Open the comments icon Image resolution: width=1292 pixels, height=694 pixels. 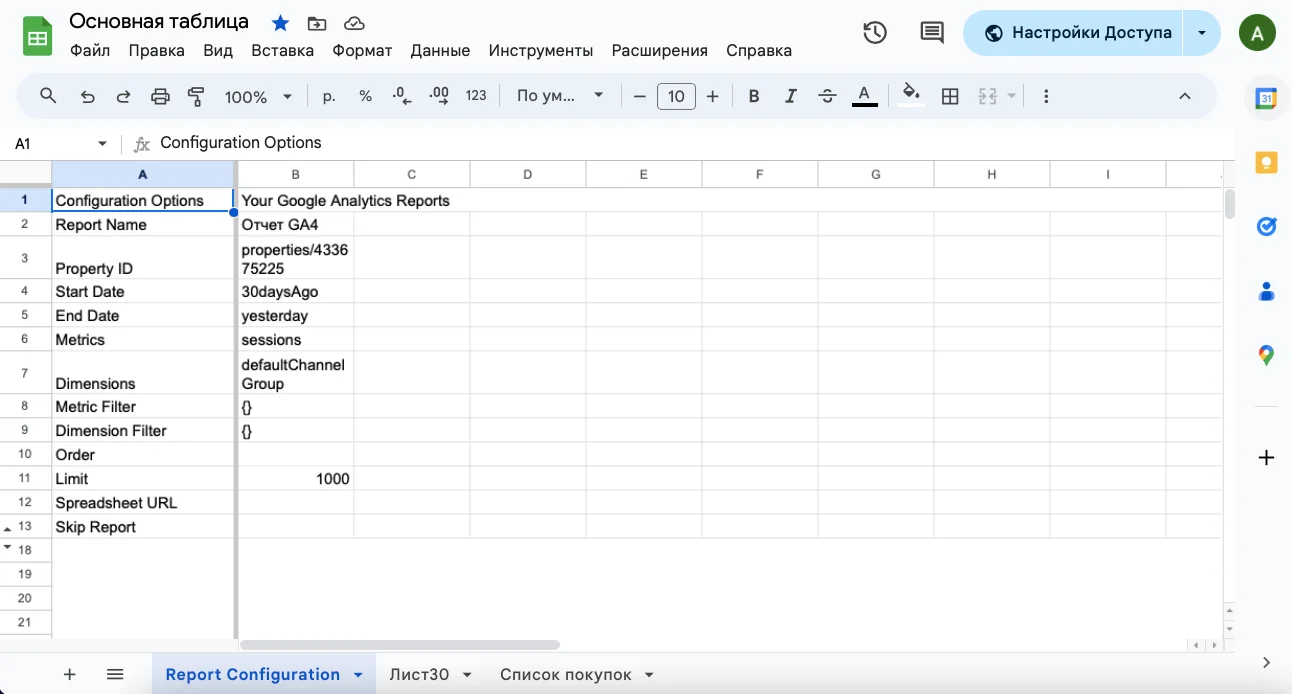click(x=931, y=33)
